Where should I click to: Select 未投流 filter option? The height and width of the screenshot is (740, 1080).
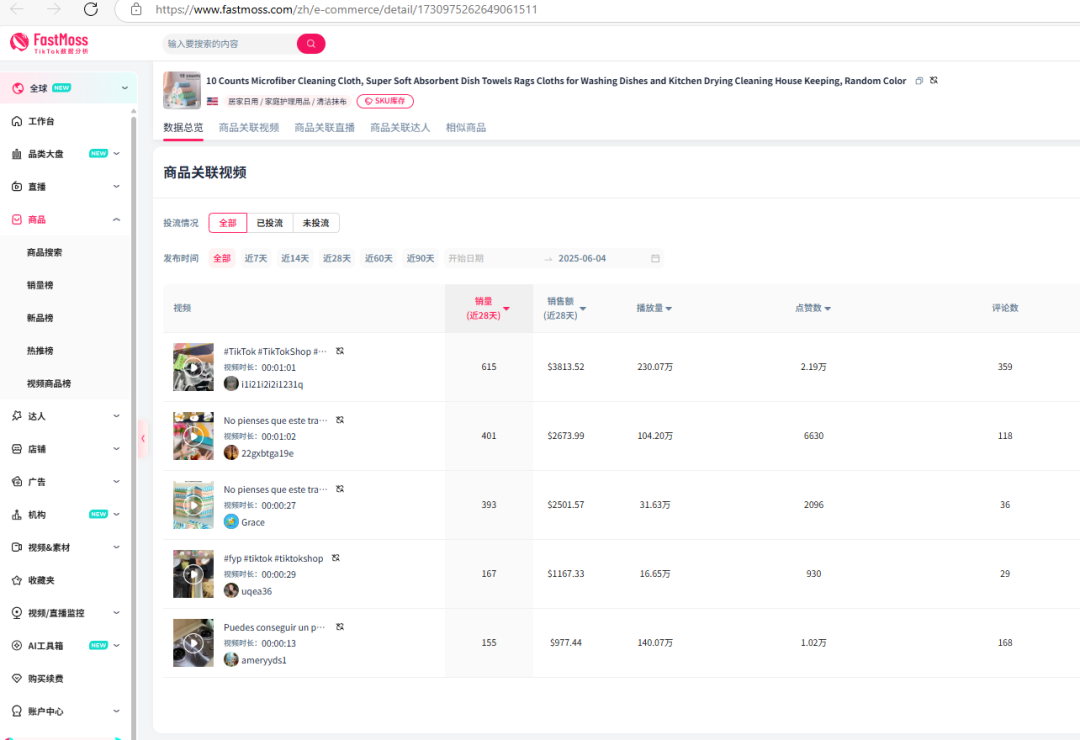click(x=315, y=223)
